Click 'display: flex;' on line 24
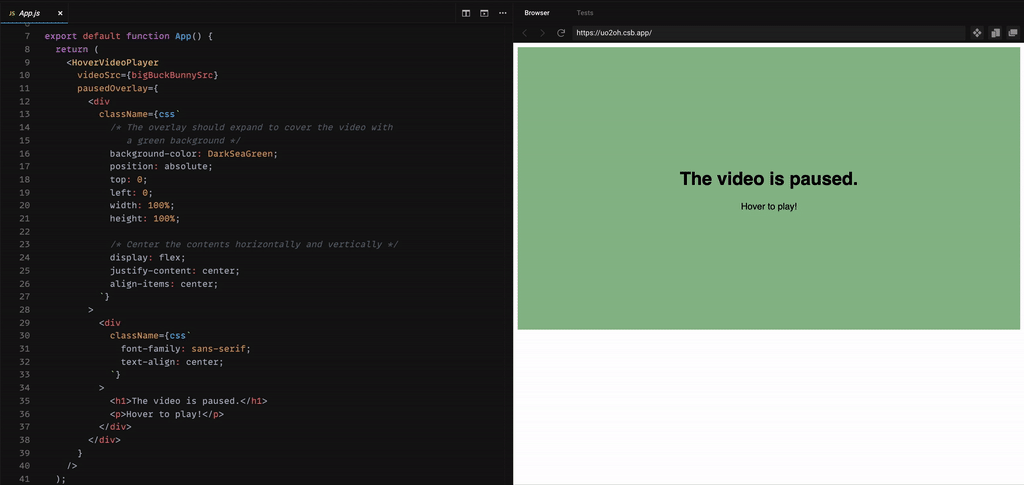 click(148, 257)
